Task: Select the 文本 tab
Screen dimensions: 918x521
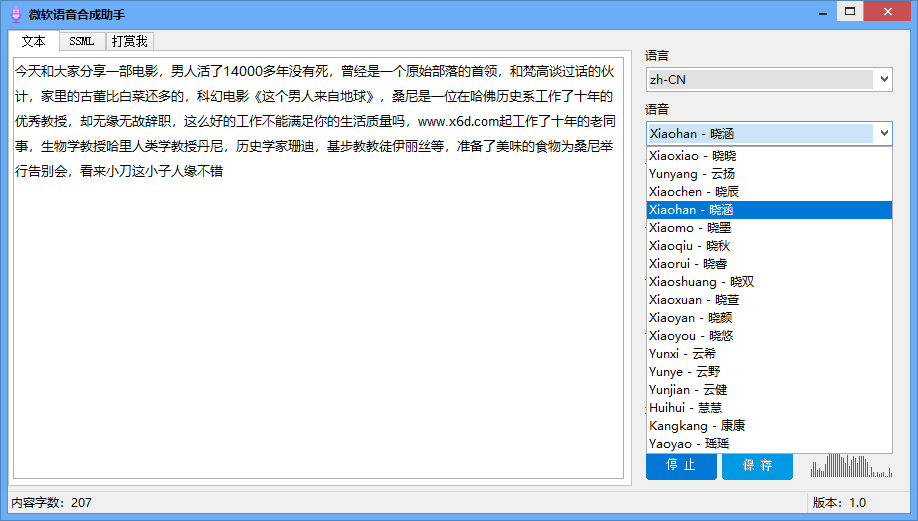Action: click(34, 41)
